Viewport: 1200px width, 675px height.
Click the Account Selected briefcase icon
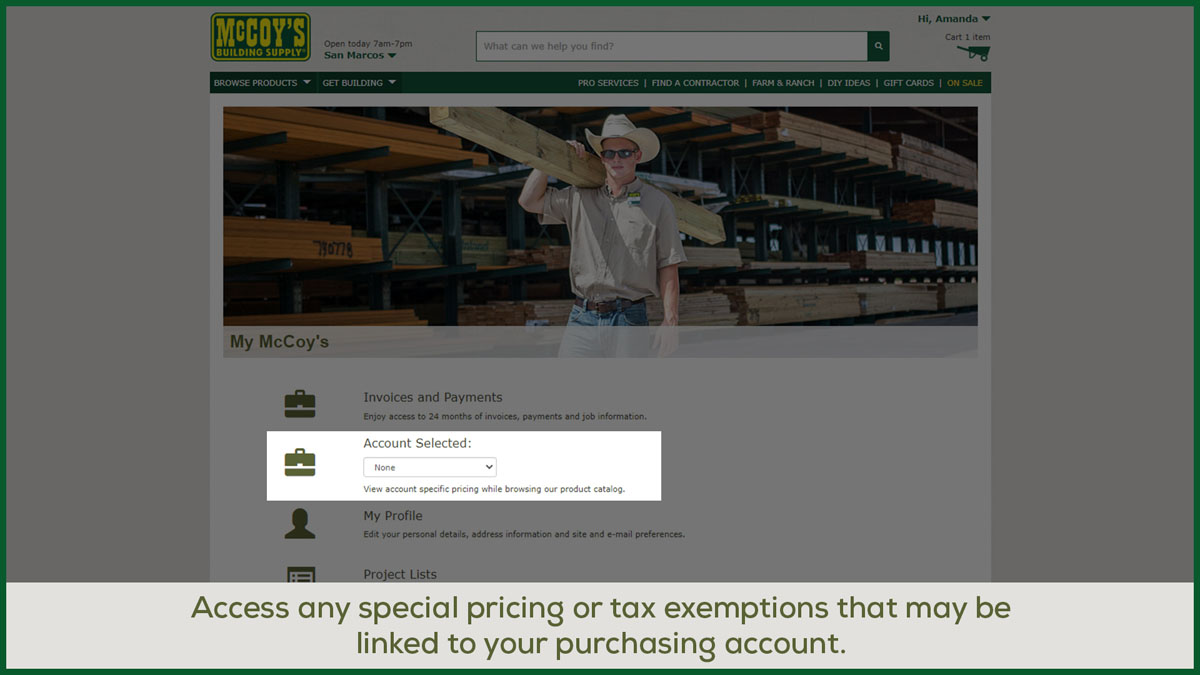pos(300,463)
